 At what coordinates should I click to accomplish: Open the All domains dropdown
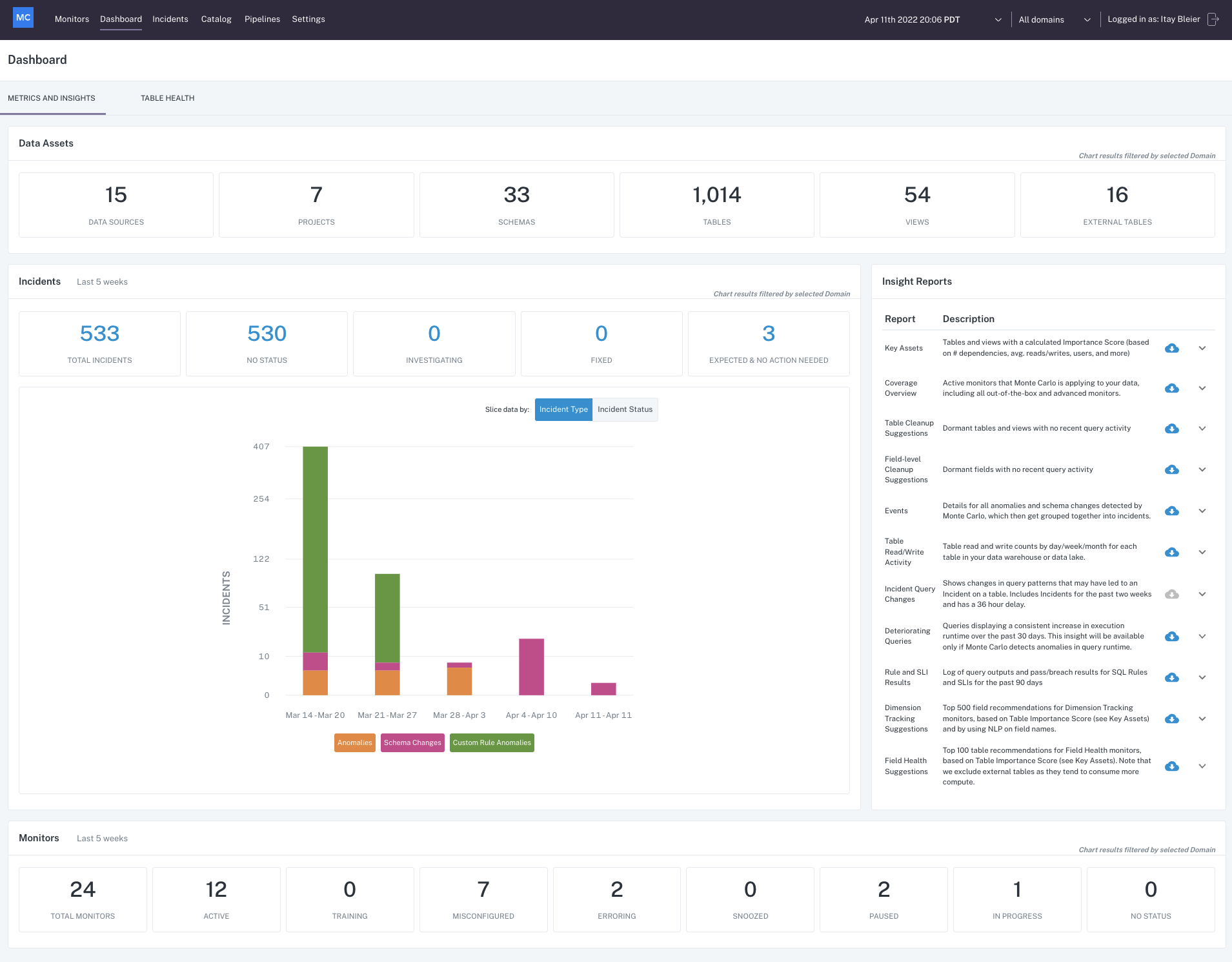tap(1055, 19)
